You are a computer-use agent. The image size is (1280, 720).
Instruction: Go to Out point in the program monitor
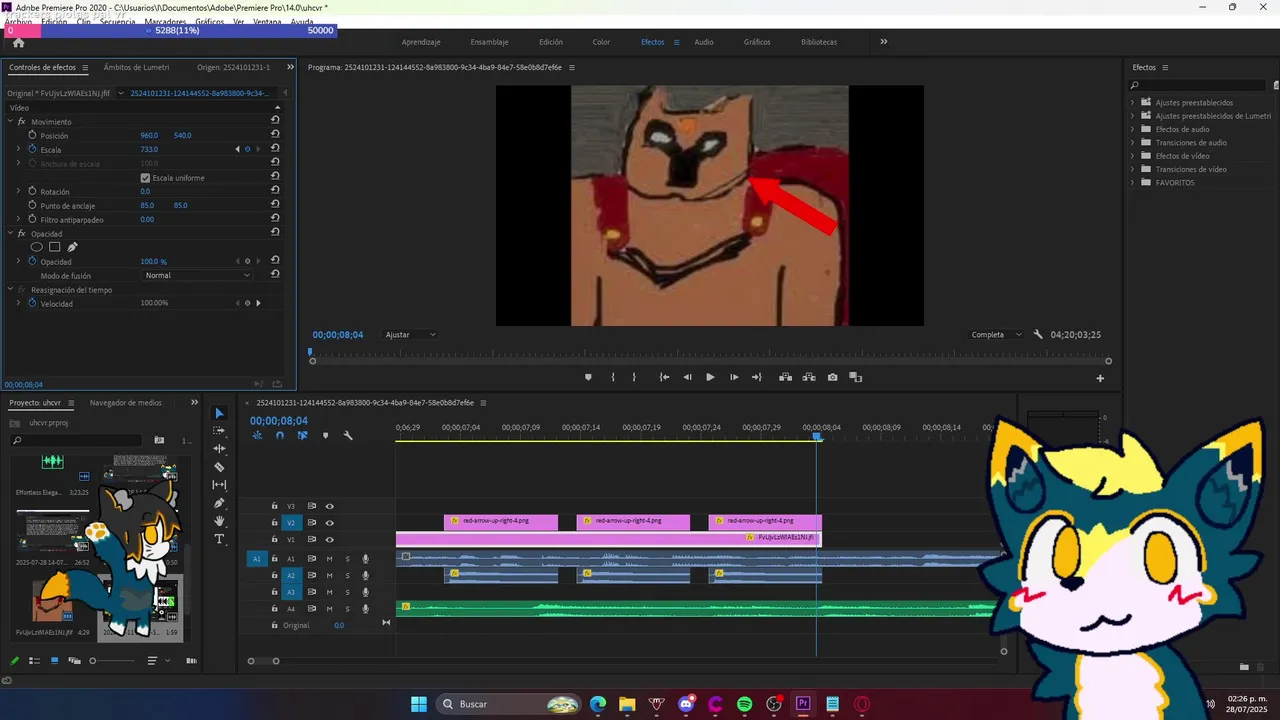coord(757,377)
